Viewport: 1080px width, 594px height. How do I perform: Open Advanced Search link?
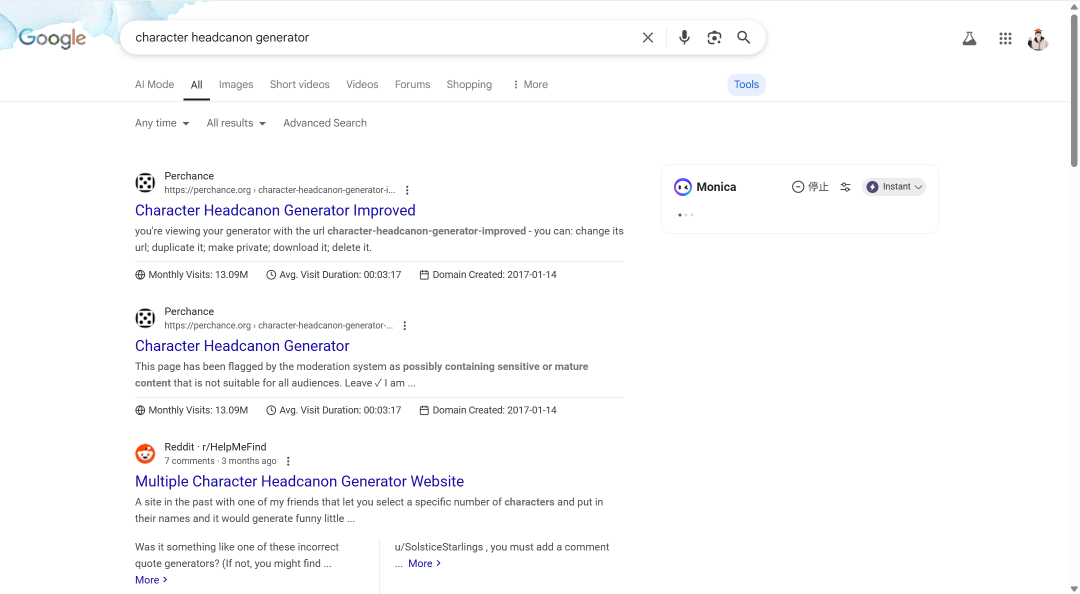324,123
